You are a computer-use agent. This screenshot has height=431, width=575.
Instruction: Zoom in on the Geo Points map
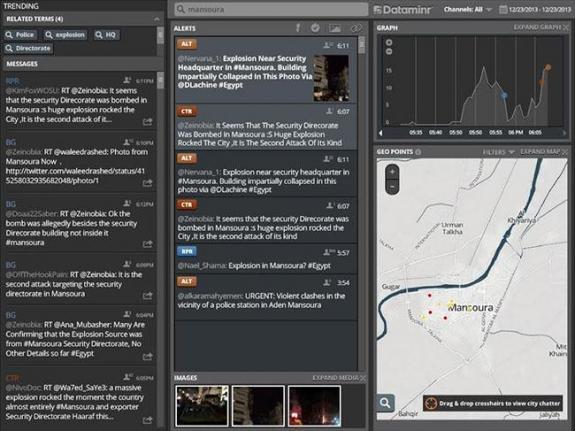392,172
